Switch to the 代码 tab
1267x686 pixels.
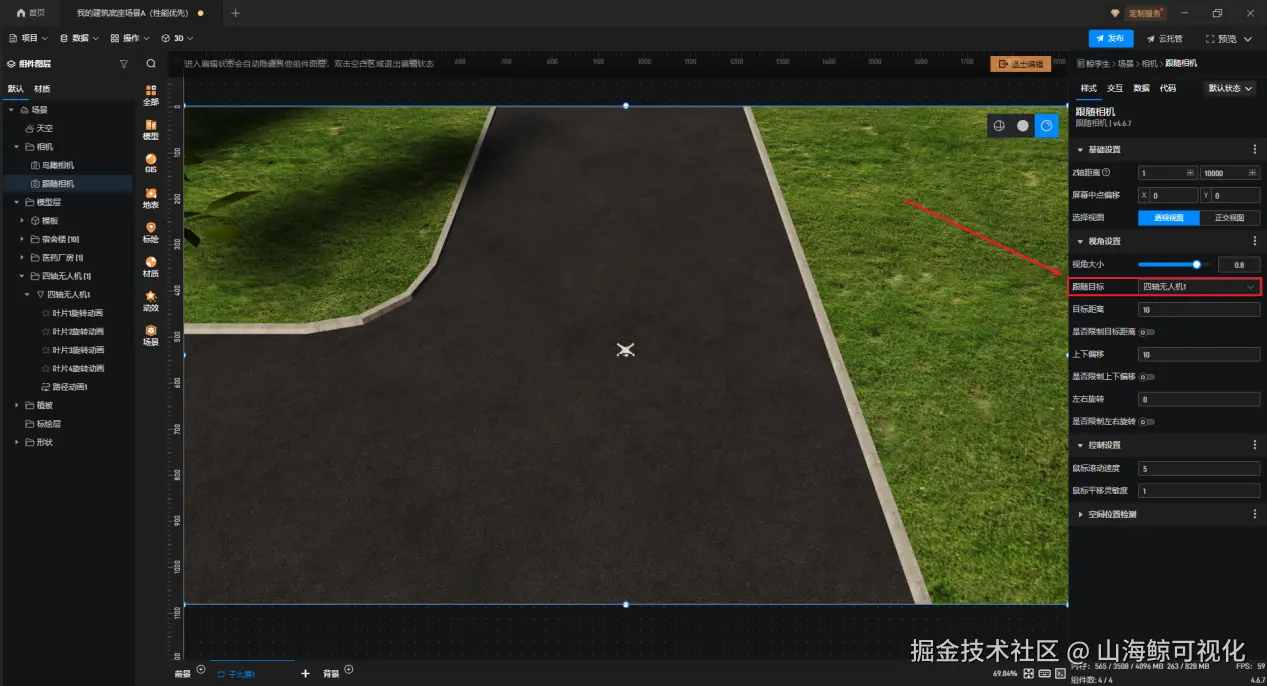tap(1168, 88)
